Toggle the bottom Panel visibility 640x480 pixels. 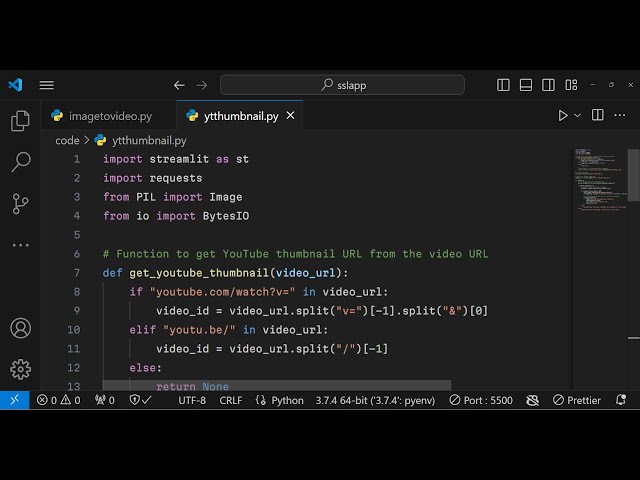pyautogui.click(x=526, y=85)
